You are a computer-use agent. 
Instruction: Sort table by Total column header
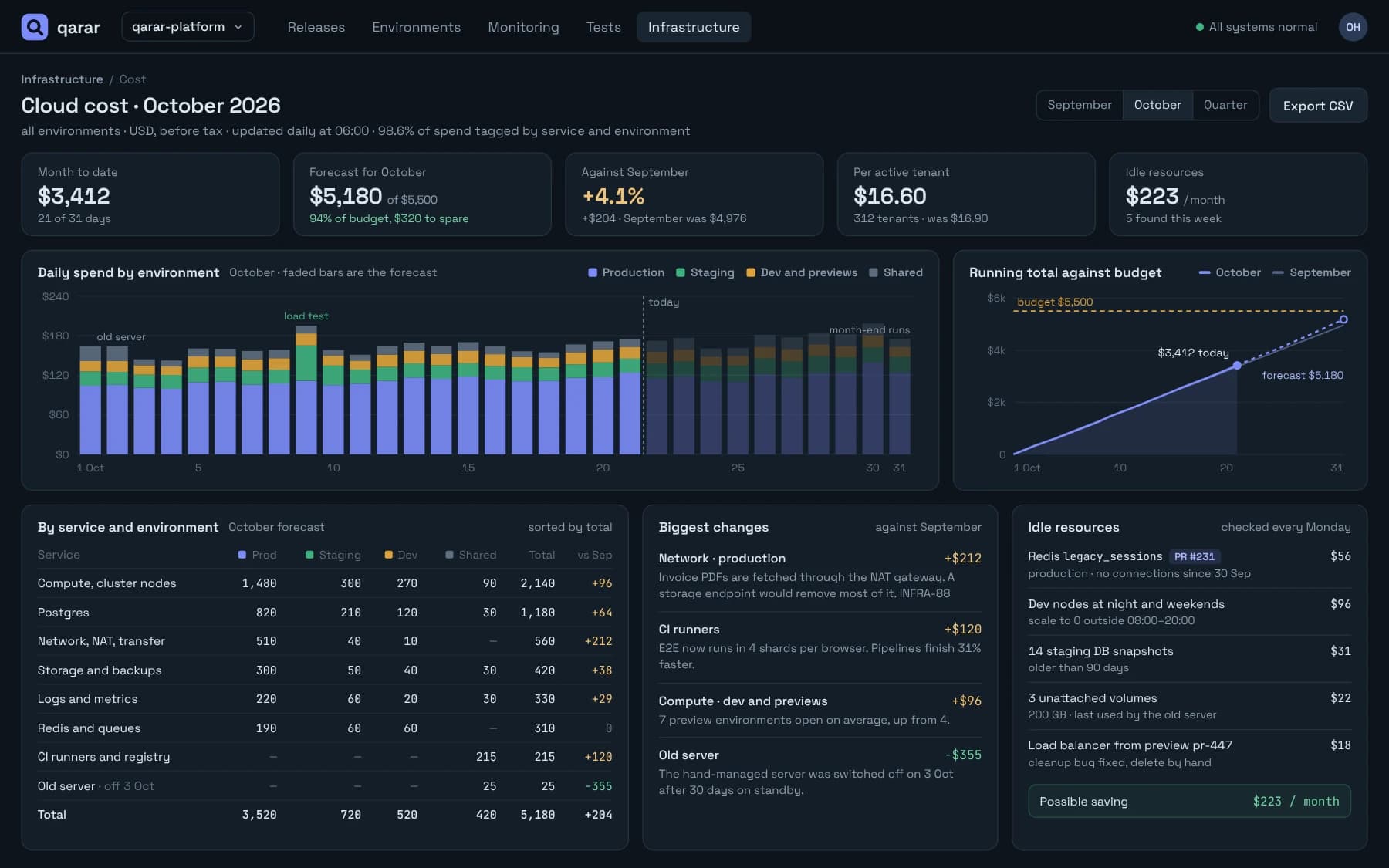(x=542, y=555)
